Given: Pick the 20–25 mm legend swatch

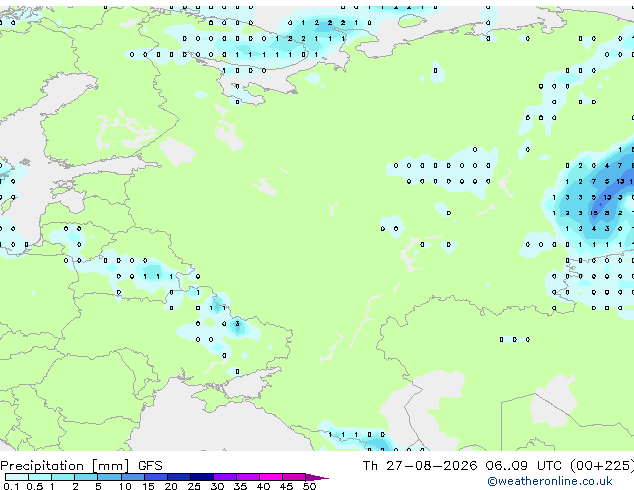Looking at the screenshot, I should (178, 477).
